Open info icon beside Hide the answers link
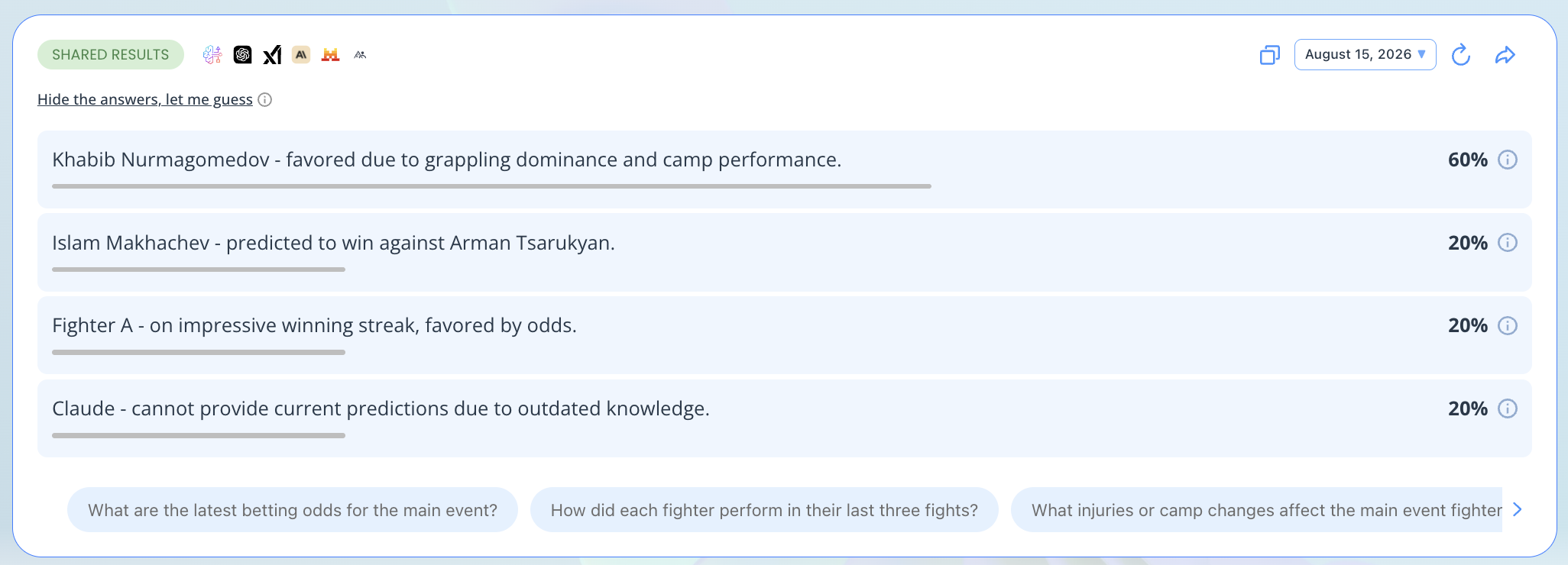Screen dimensions: 1568x565 click(265, 100)
